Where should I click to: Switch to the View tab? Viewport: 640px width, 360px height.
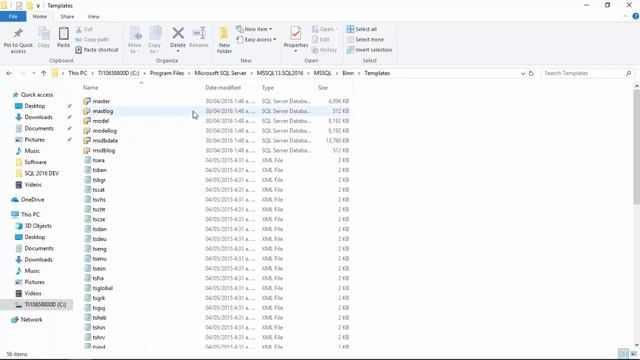click(93, 17)
